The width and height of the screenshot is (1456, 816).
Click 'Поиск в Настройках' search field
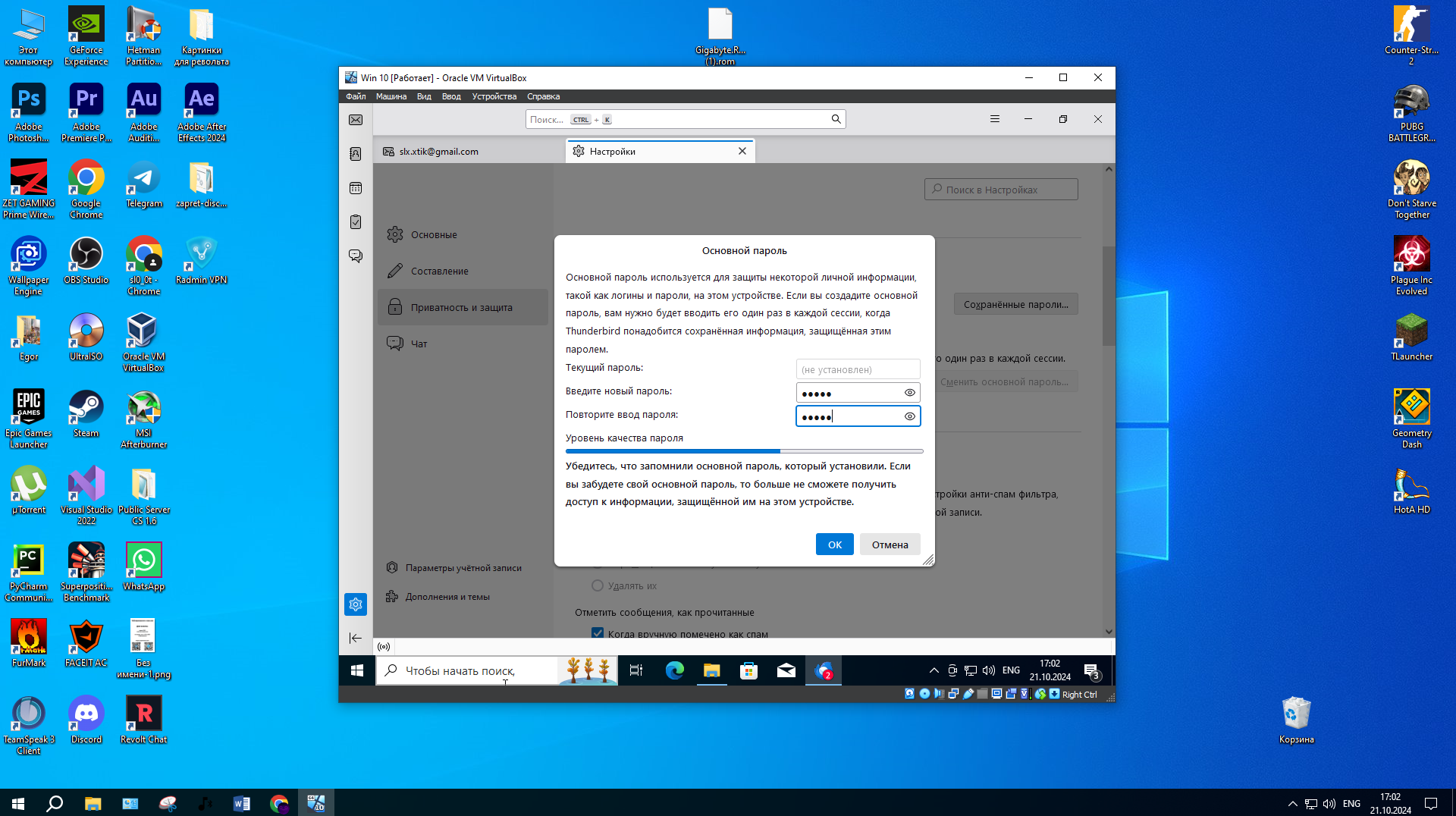pos(1000,190)
